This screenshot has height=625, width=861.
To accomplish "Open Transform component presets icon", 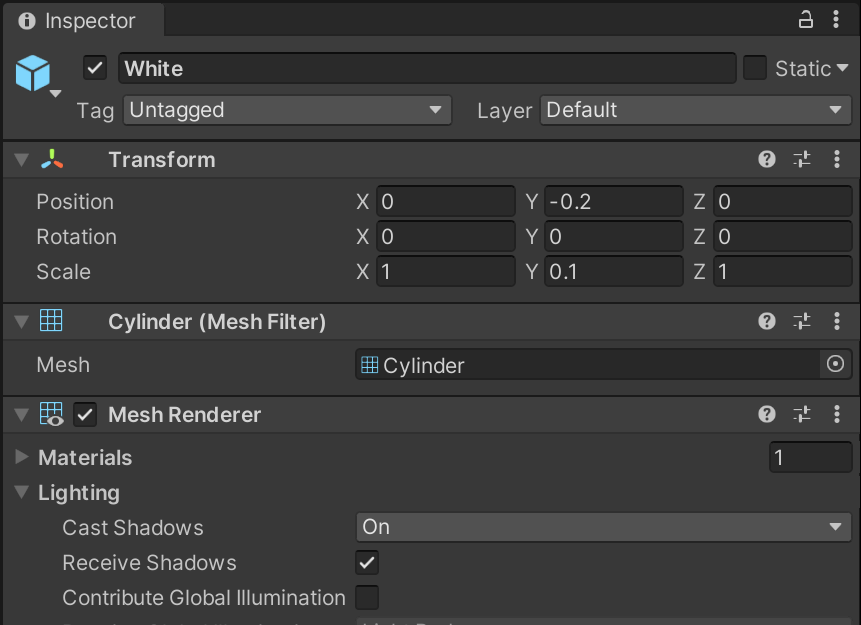I will (x=802, y=160).
